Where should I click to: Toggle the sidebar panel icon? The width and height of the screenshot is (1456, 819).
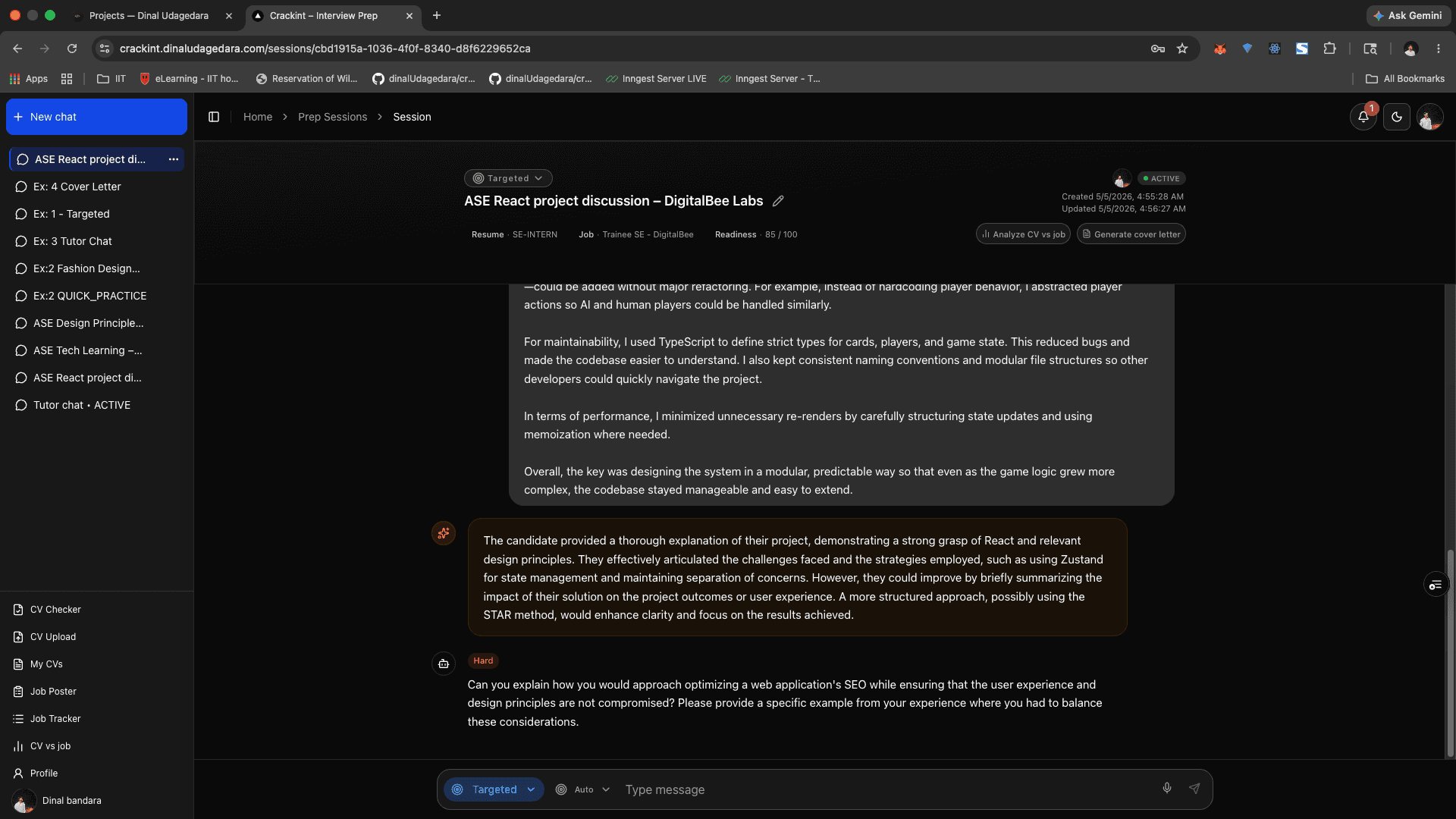214,117
